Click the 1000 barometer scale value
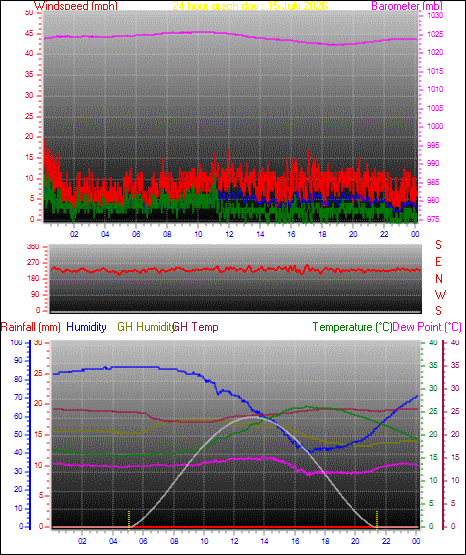Screen dimensions: 466x555 (x=435, y=126)
